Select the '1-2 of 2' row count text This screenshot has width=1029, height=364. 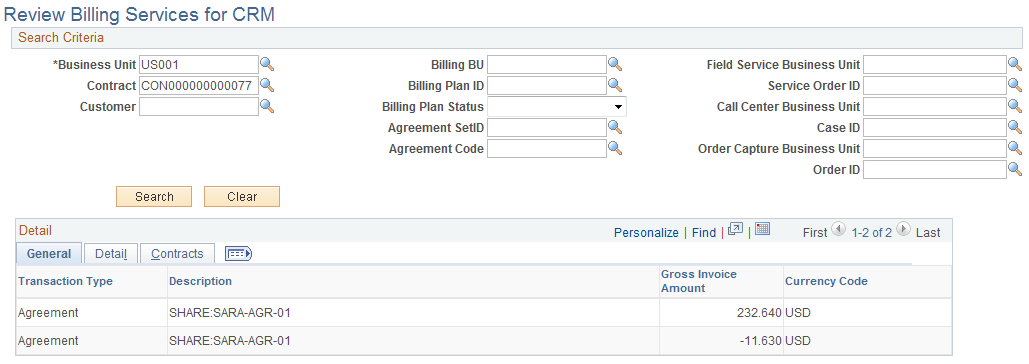point(872,232)
